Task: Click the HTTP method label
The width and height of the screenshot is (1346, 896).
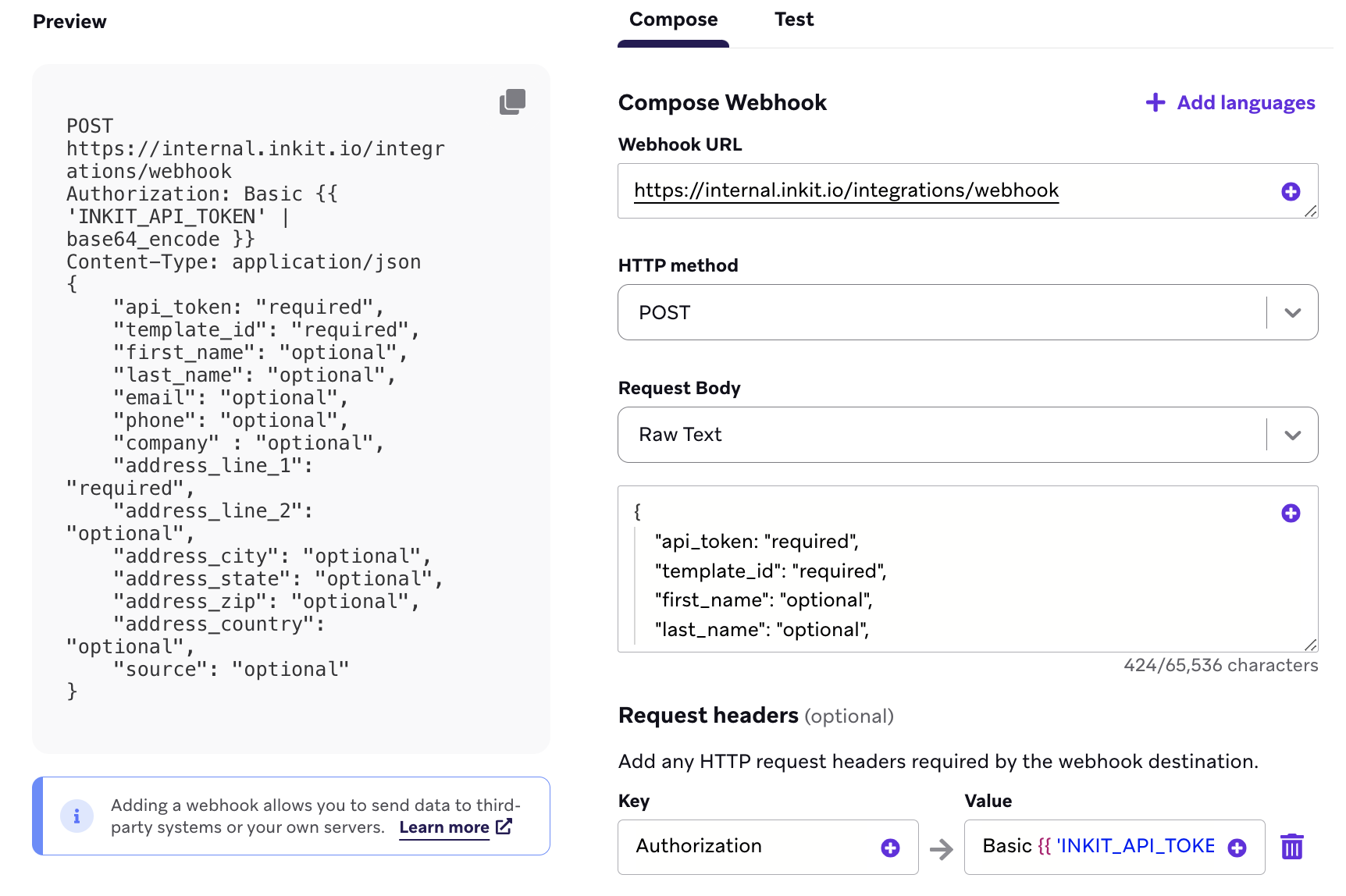Action: tap(678, 265)
